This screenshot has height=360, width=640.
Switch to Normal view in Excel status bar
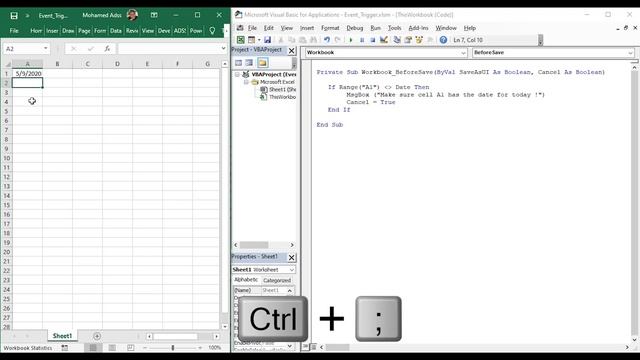pos(93,348)
